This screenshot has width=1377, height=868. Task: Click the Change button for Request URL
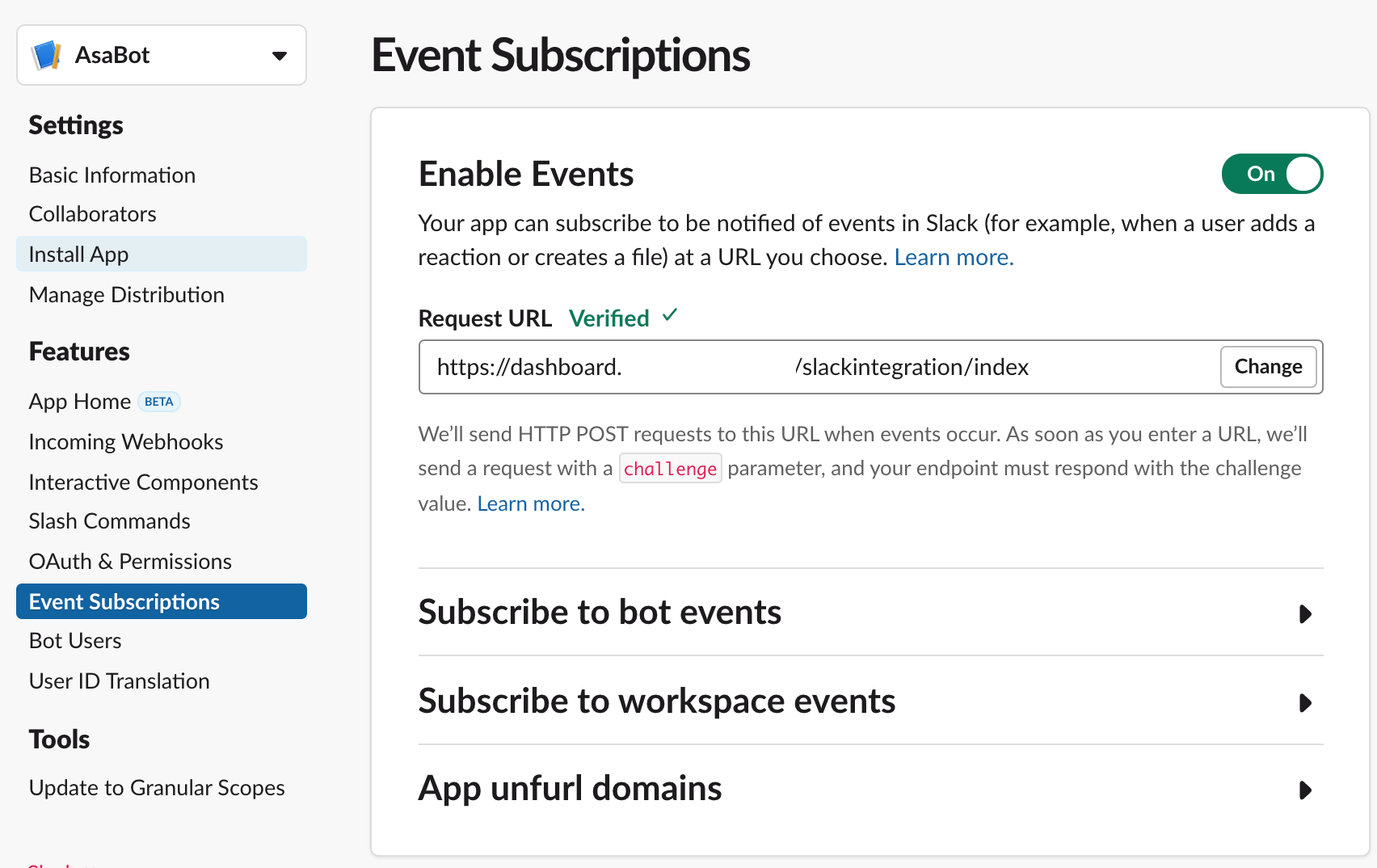[1267, 367]
